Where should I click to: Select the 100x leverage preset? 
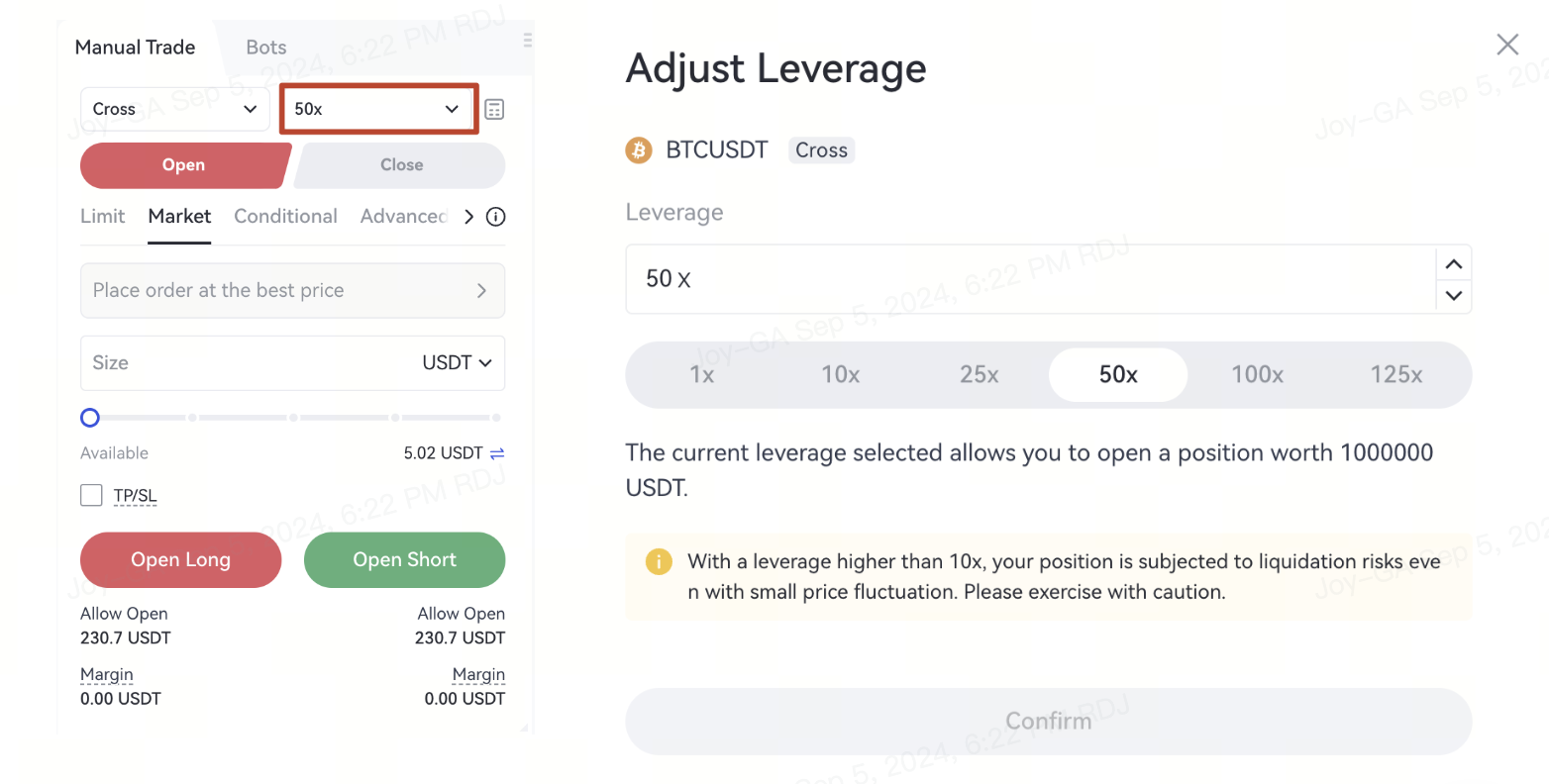click(x=1257, y=375)
